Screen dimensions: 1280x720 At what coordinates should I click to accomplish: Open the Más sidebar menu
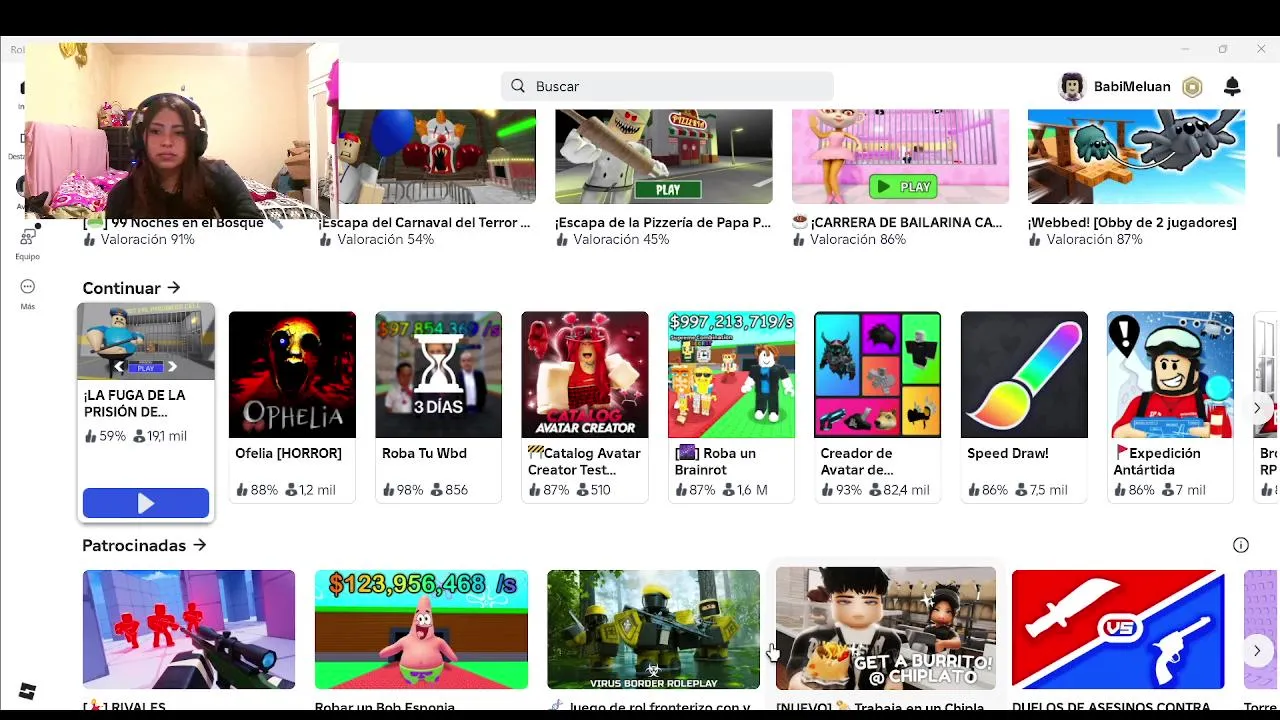tap(27, 293)
